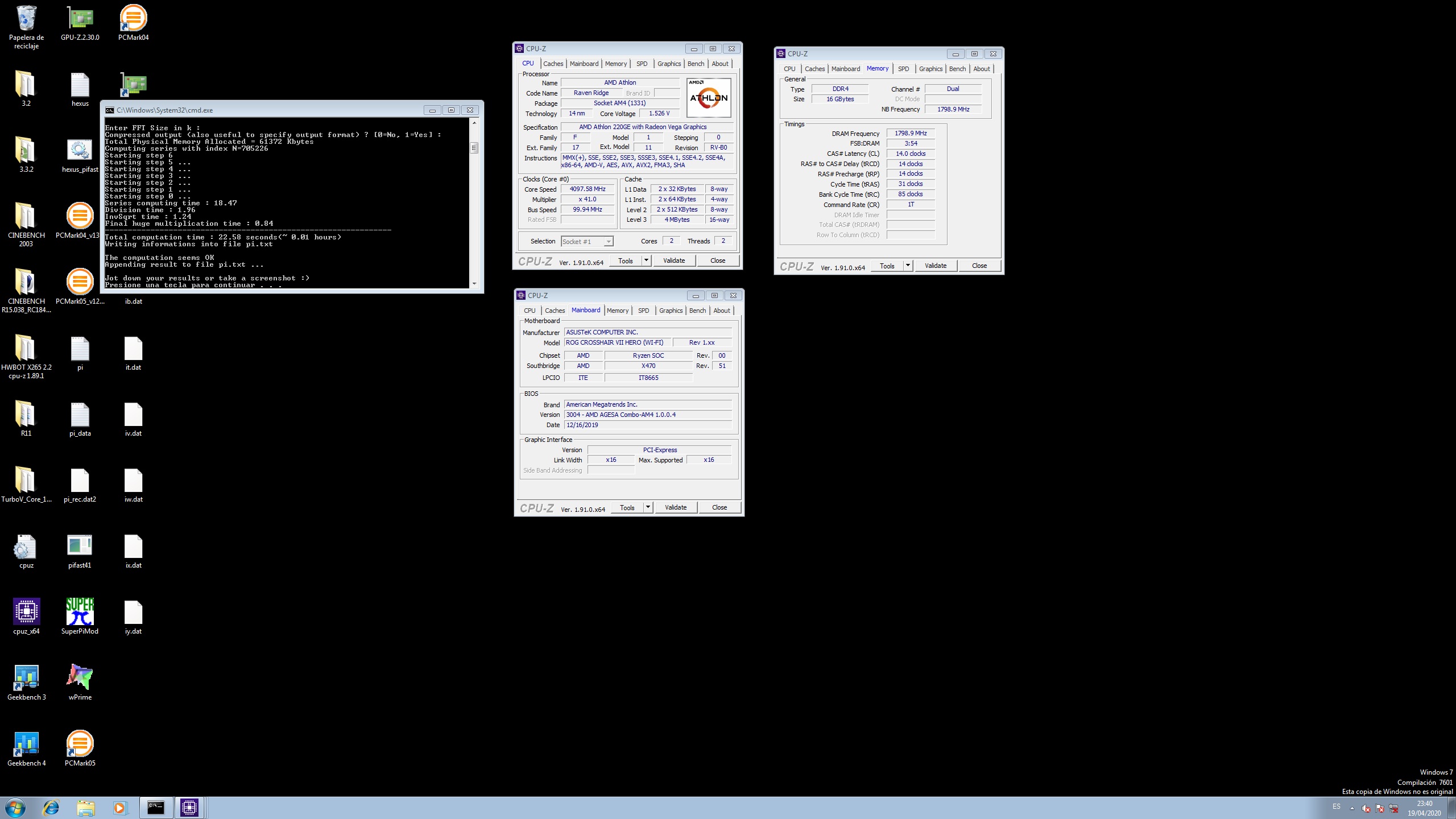
Task: Click the ES language indicator
Action: (x=1336, y=806)
